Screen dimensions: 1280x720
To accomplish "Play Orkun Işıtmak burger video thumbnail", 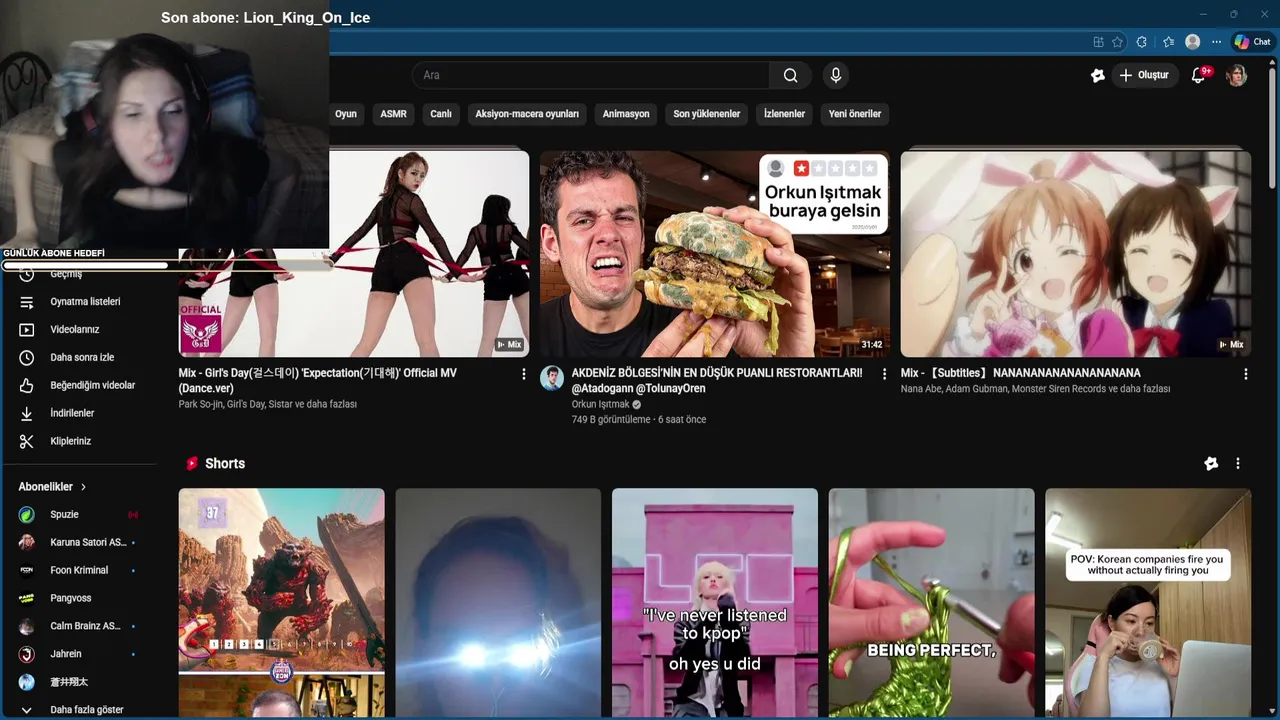I will 715,253.
